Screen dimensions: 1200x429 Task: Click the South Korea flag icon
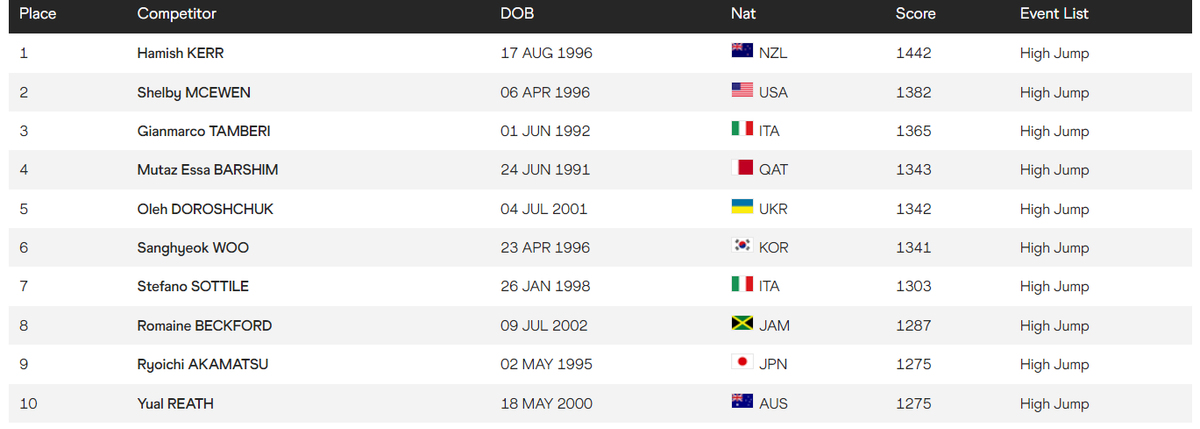pos(742,247)
